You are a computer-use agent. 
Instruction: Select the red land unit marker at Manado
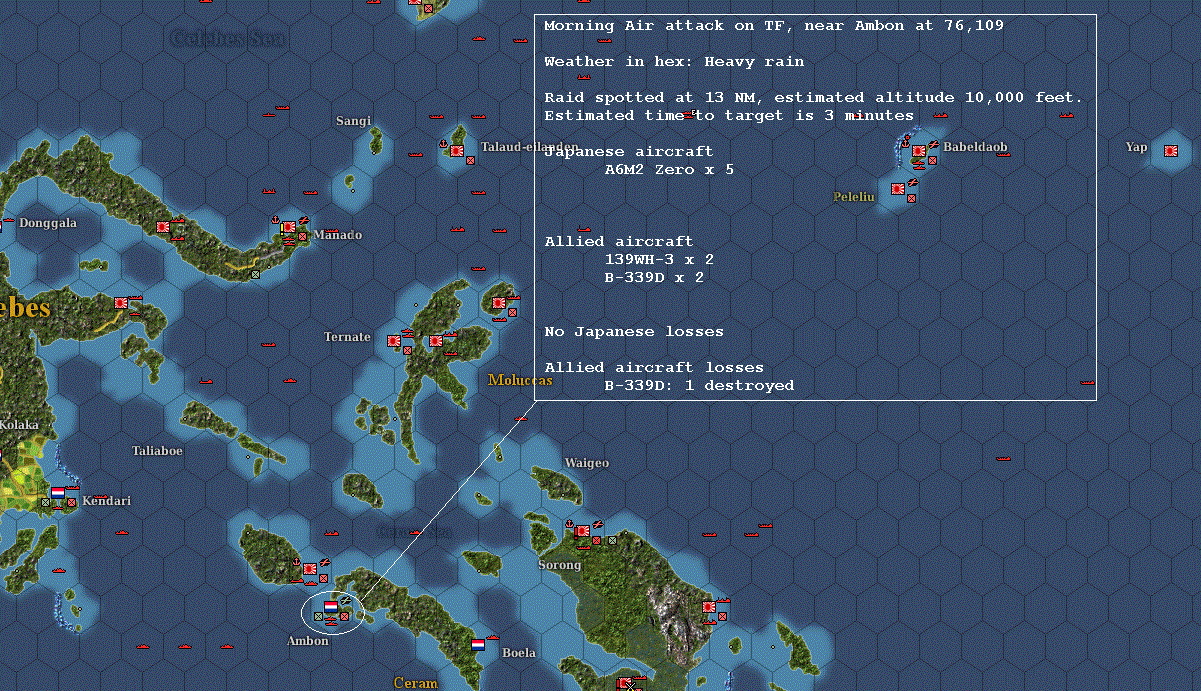(302, 236)
